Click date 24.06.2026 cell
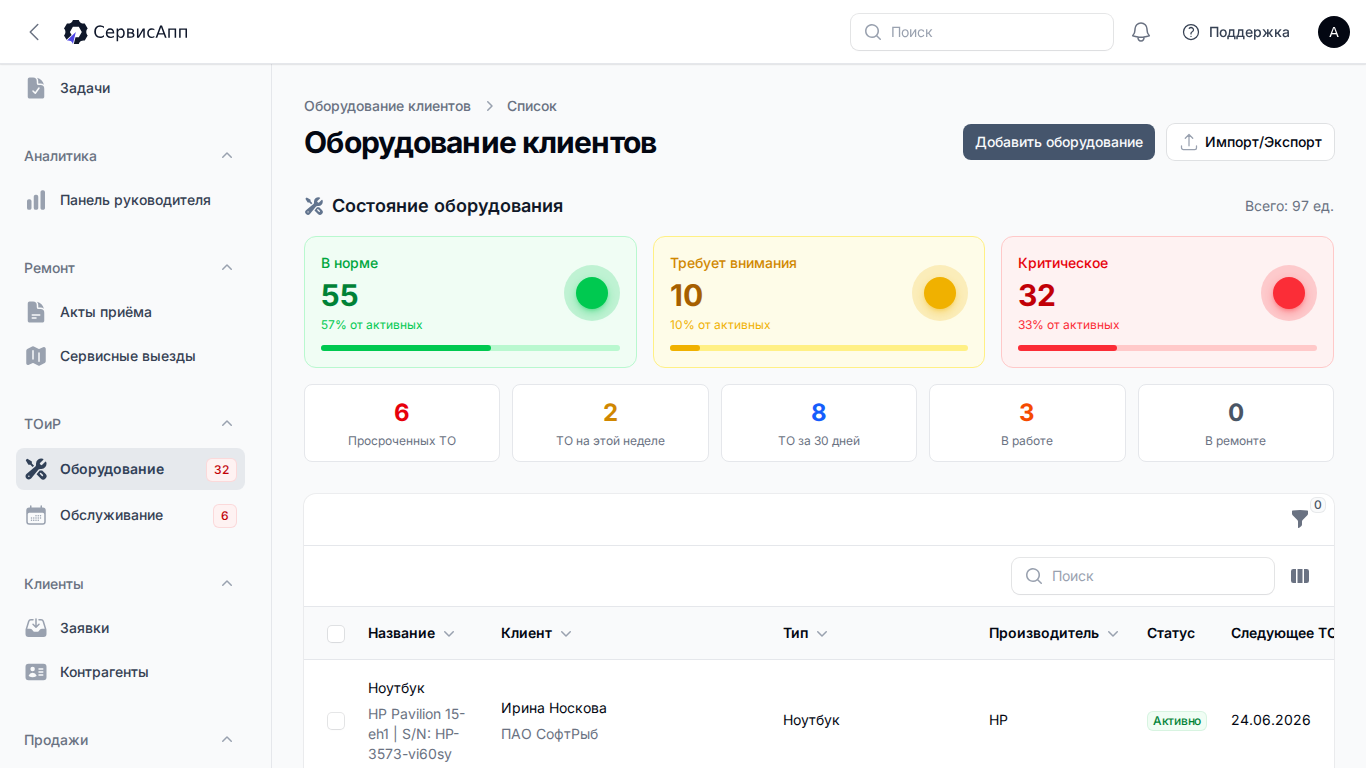Image resolution: width=1366 pixels, height=768 pixels. coord(1271,720)
